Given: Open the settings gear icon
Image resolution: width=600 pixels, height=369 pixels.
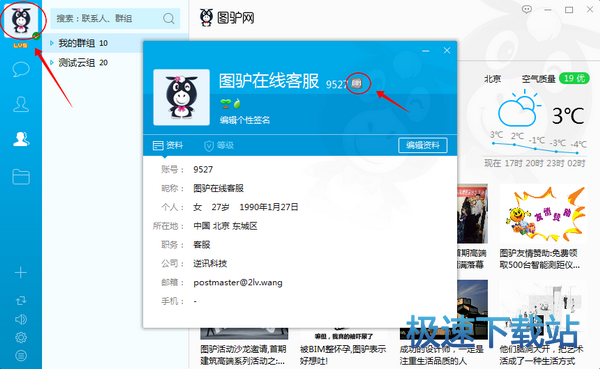Looking at the screenshot, I should pyautogui.click(x=21, y=337).
